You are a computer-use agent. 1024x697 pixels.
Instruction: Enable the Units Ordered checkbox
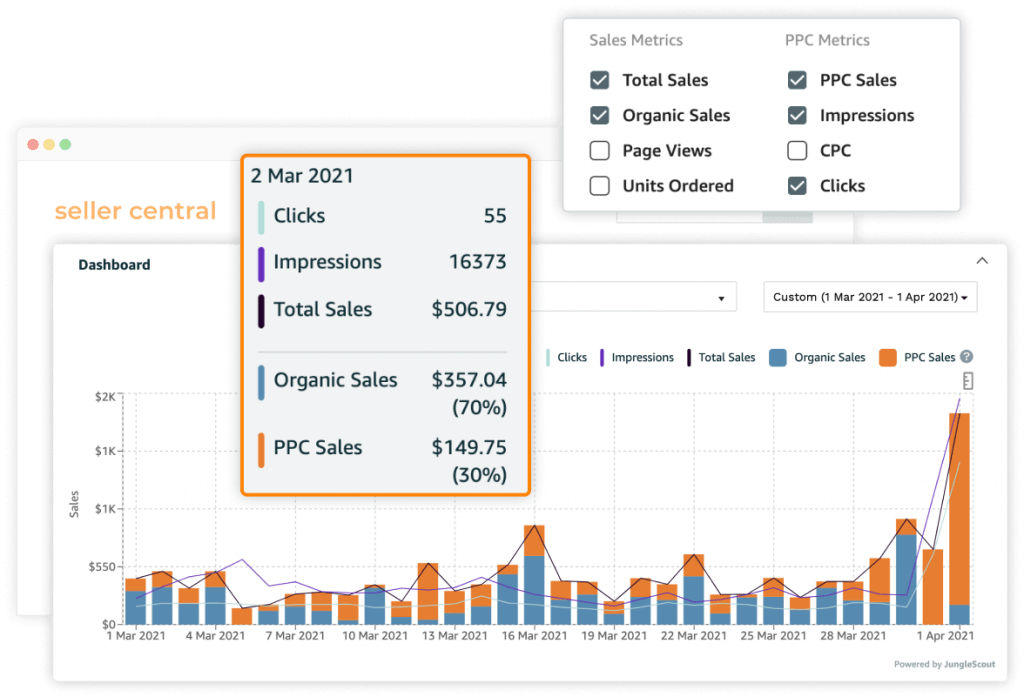600,186
